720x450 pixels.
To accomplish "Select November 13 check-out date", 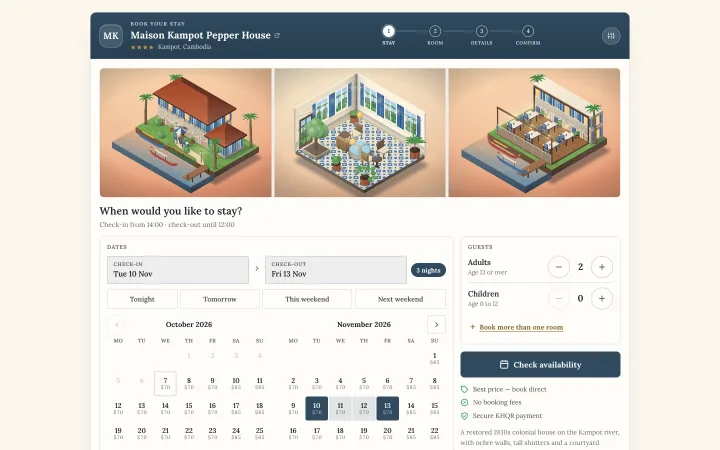I will coord(388,408).
